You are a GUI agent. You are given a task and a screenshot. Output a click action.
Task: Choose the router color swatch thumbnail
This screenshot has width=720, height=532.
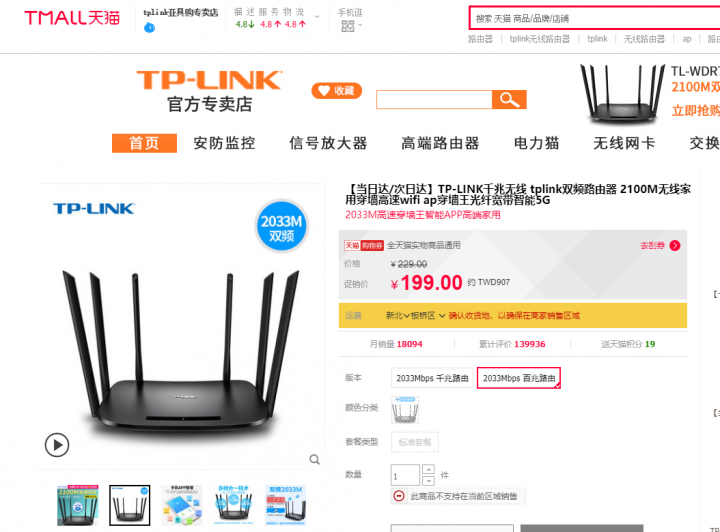click(405, 409)
